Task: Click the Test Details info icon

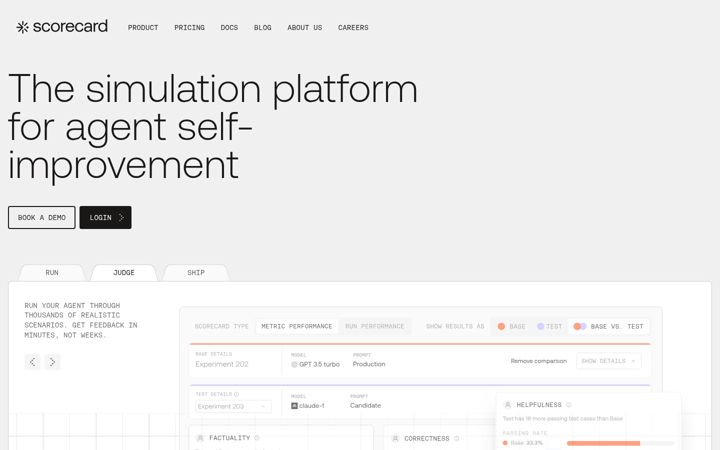Action: 236,394
